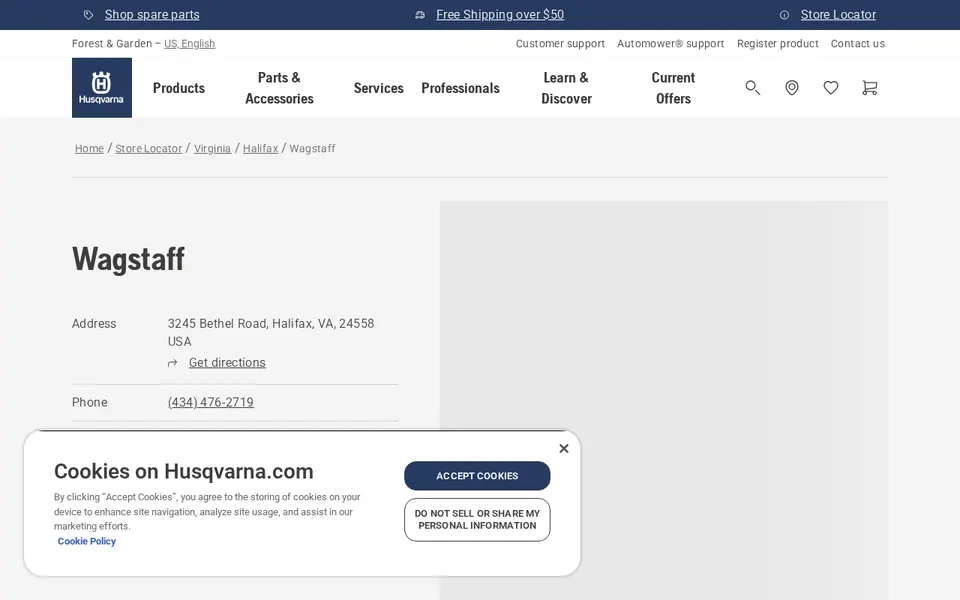Click the Cookies on Husqvarna.com heading
960x600 pixels.
184,471
